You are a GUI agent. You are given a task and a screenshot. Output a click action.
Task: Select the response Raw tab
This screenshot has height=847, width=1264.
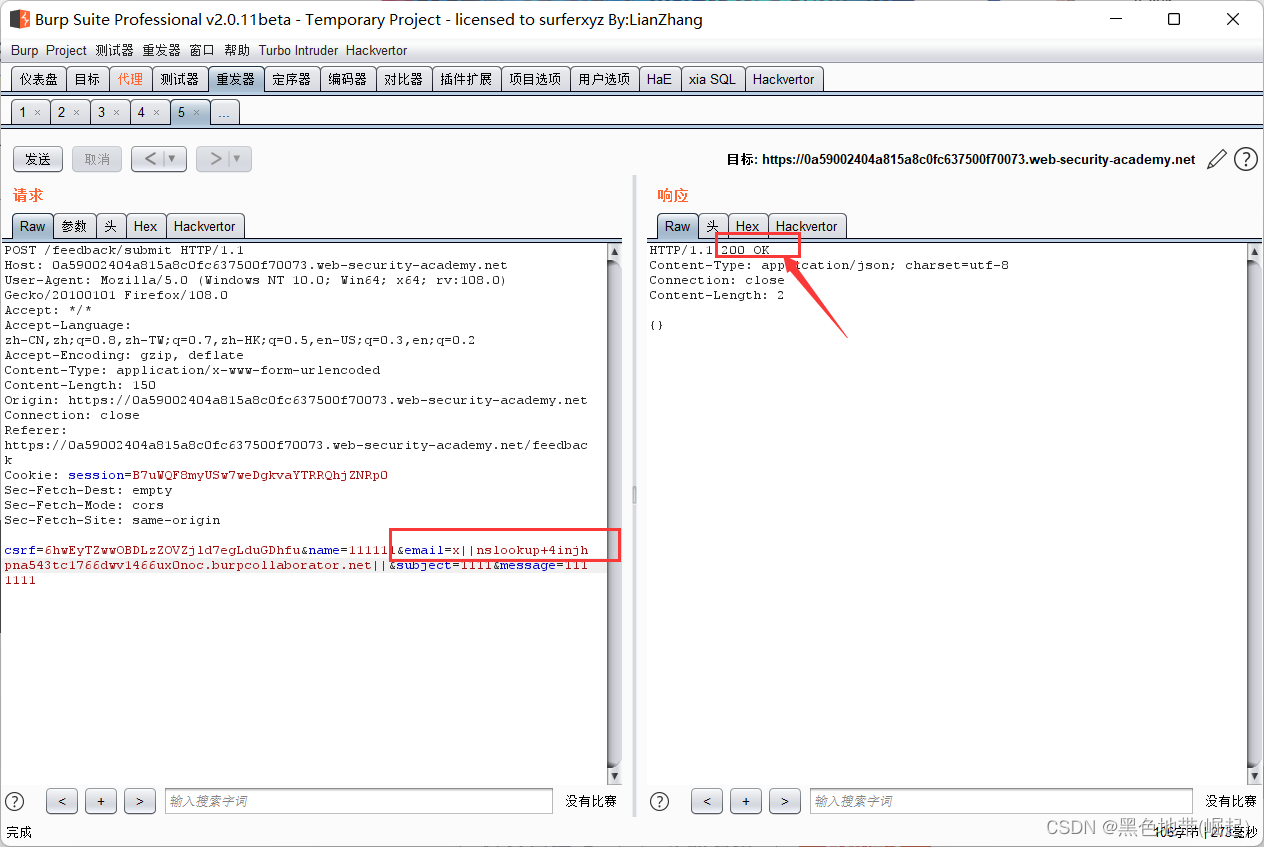[x=678, y=226]
